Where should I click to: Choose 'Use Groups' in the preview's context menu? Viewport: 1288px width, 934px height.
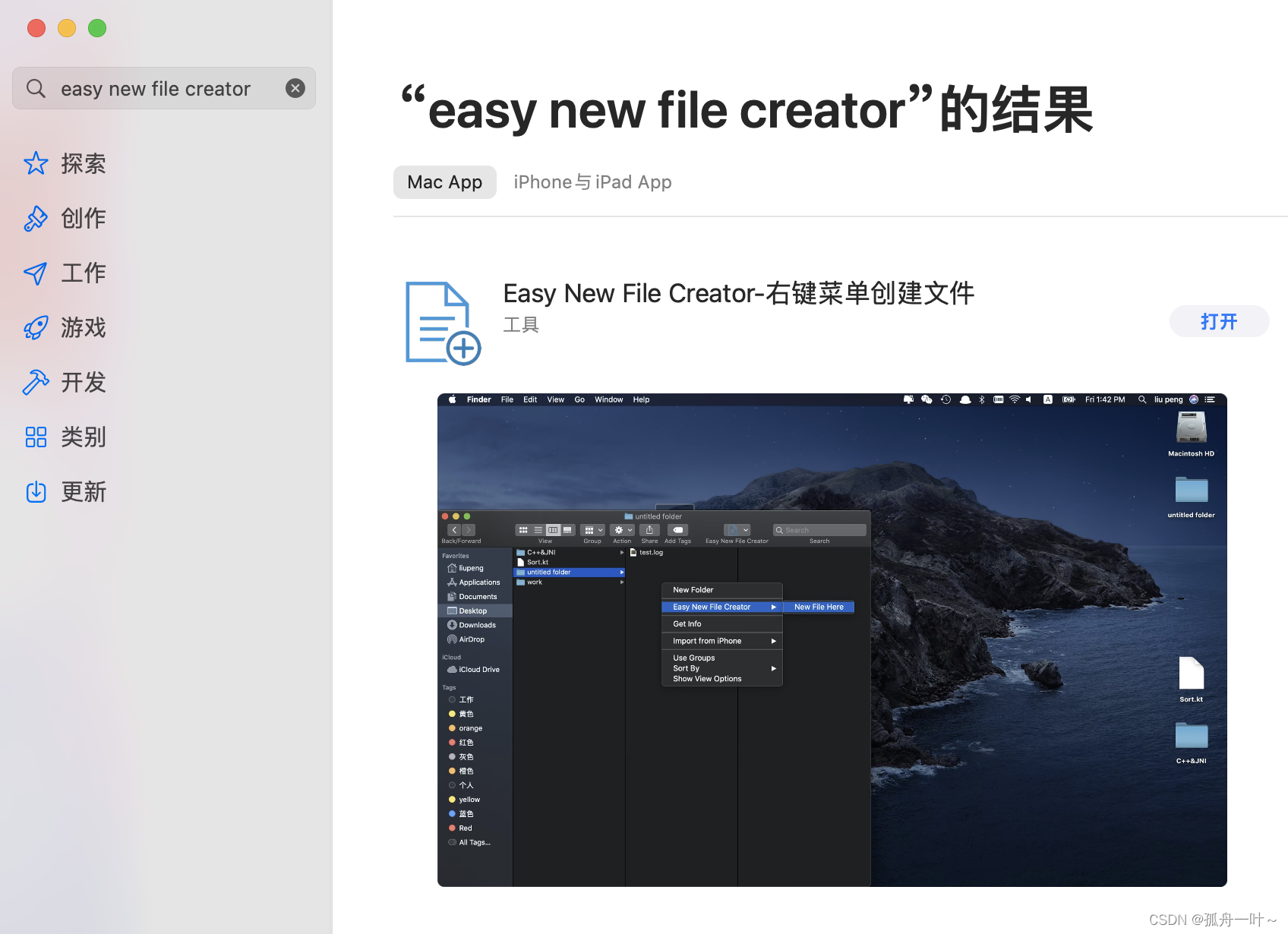point(721,658)
